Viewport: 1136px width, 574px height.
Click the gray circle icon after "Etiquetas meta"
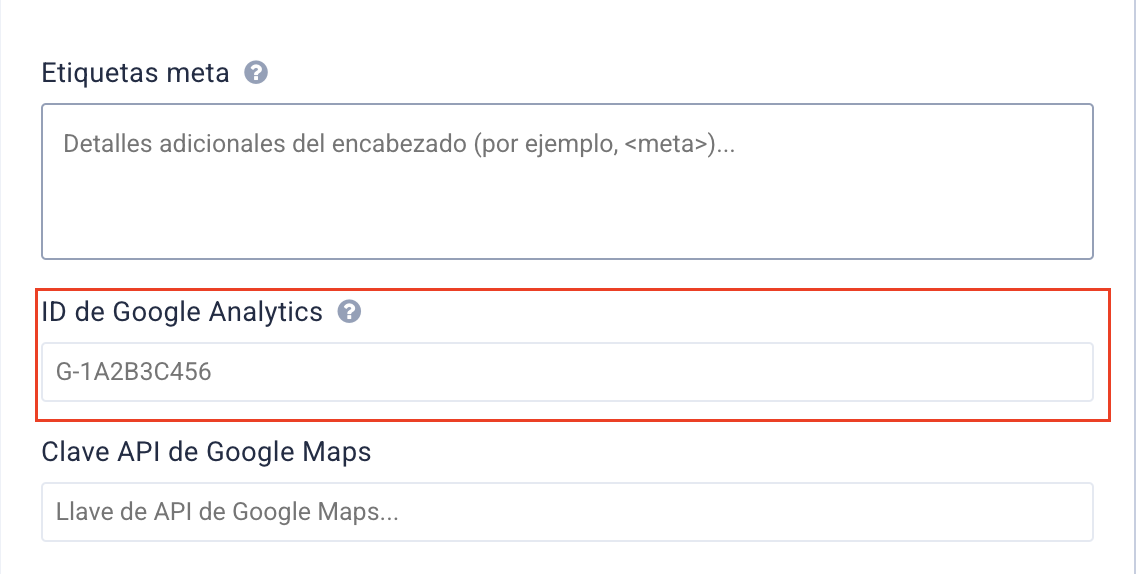click(x=256, y=73)
